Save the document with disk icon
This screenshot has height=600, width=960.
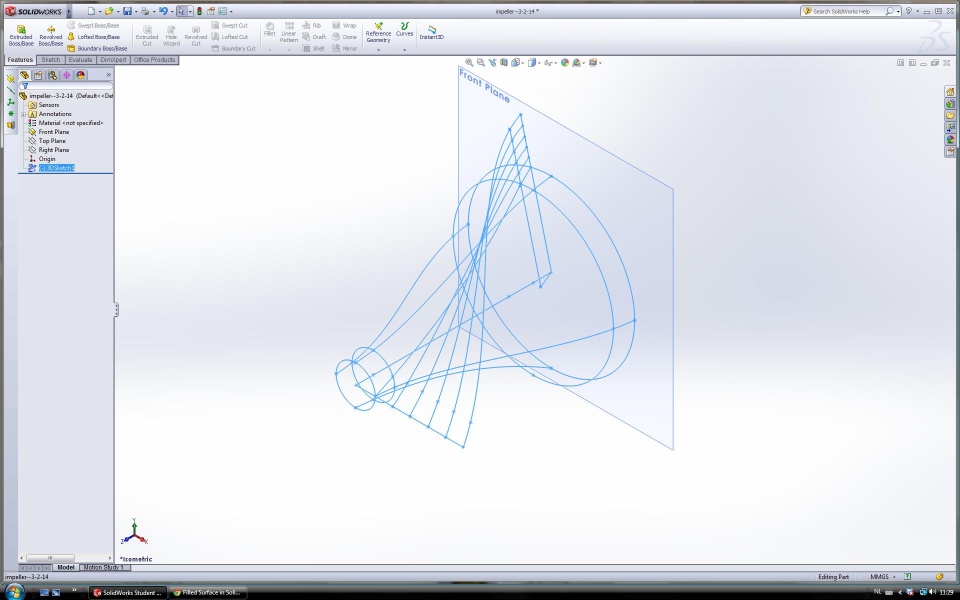click(127, 11)
